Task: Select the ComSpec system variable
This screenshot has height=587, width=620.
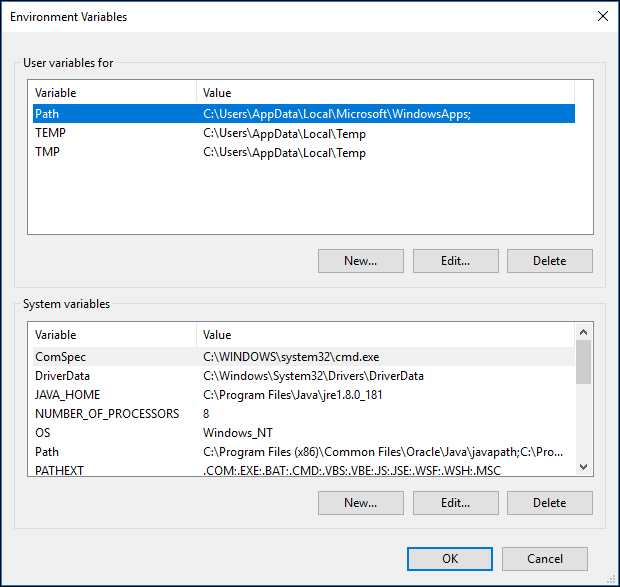Action: point(304,357)
